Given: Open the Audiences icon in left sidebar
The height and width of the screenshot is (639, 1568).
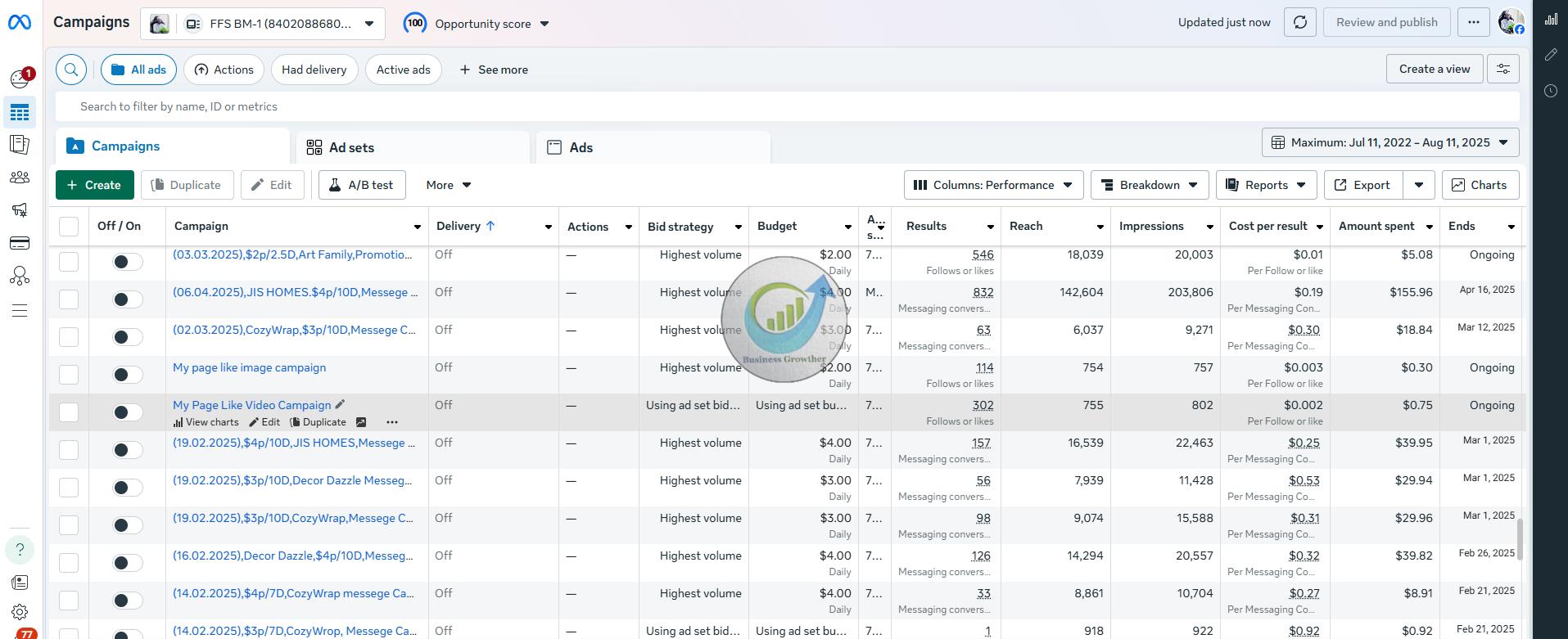Looking at the screenshot, I should tap(20, 178).
